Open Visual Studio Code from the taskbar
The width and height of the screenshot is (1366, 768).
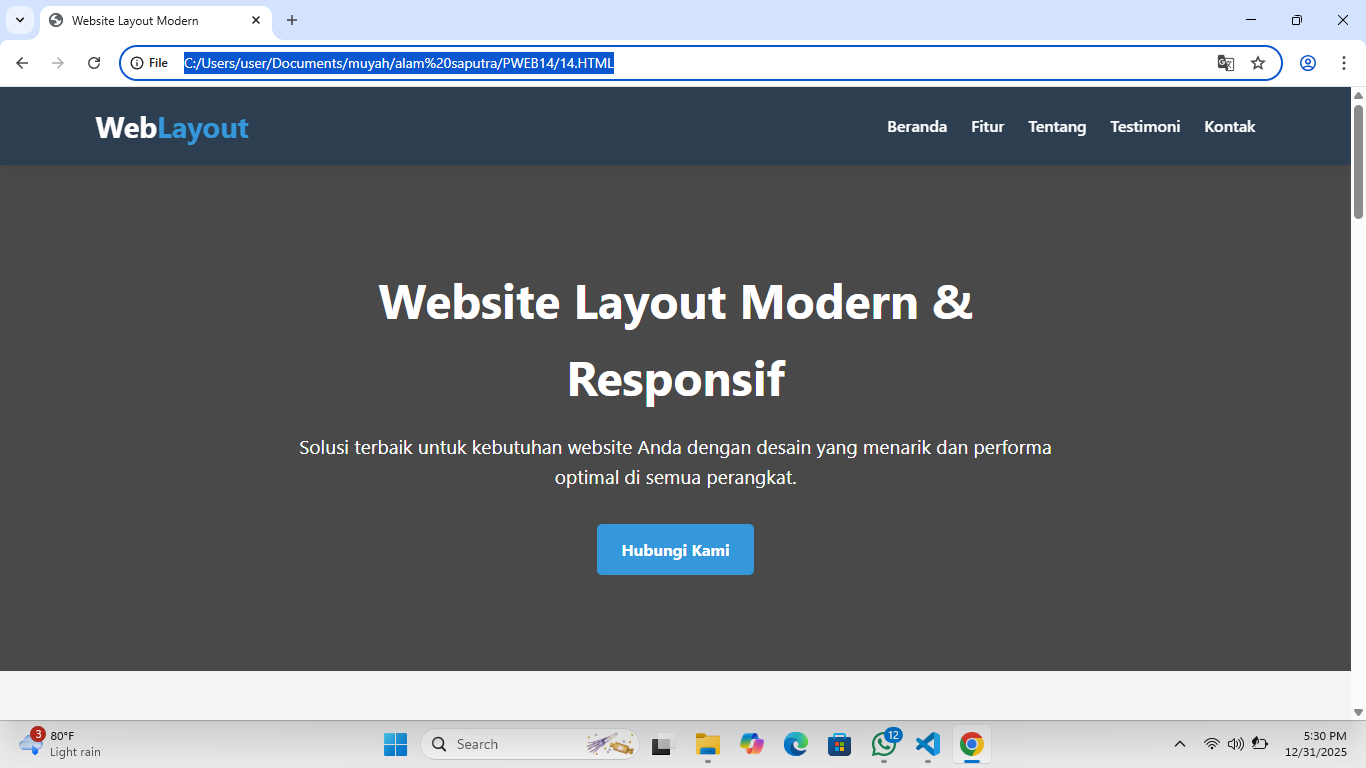pos(928,744)
